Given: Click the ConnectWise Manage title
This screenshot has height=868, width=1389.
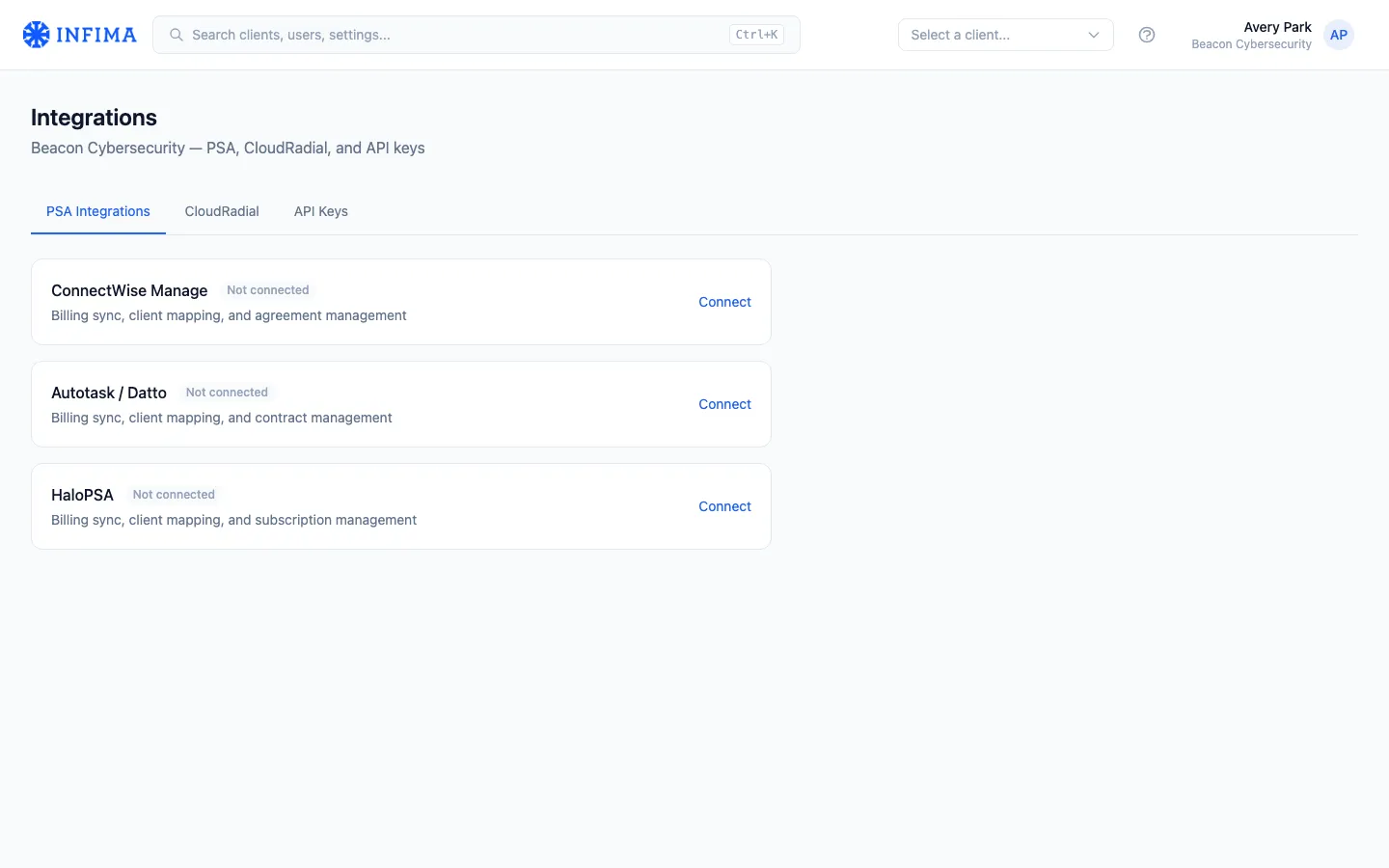Looking at the screenshot, I should [x=129, y=290].
